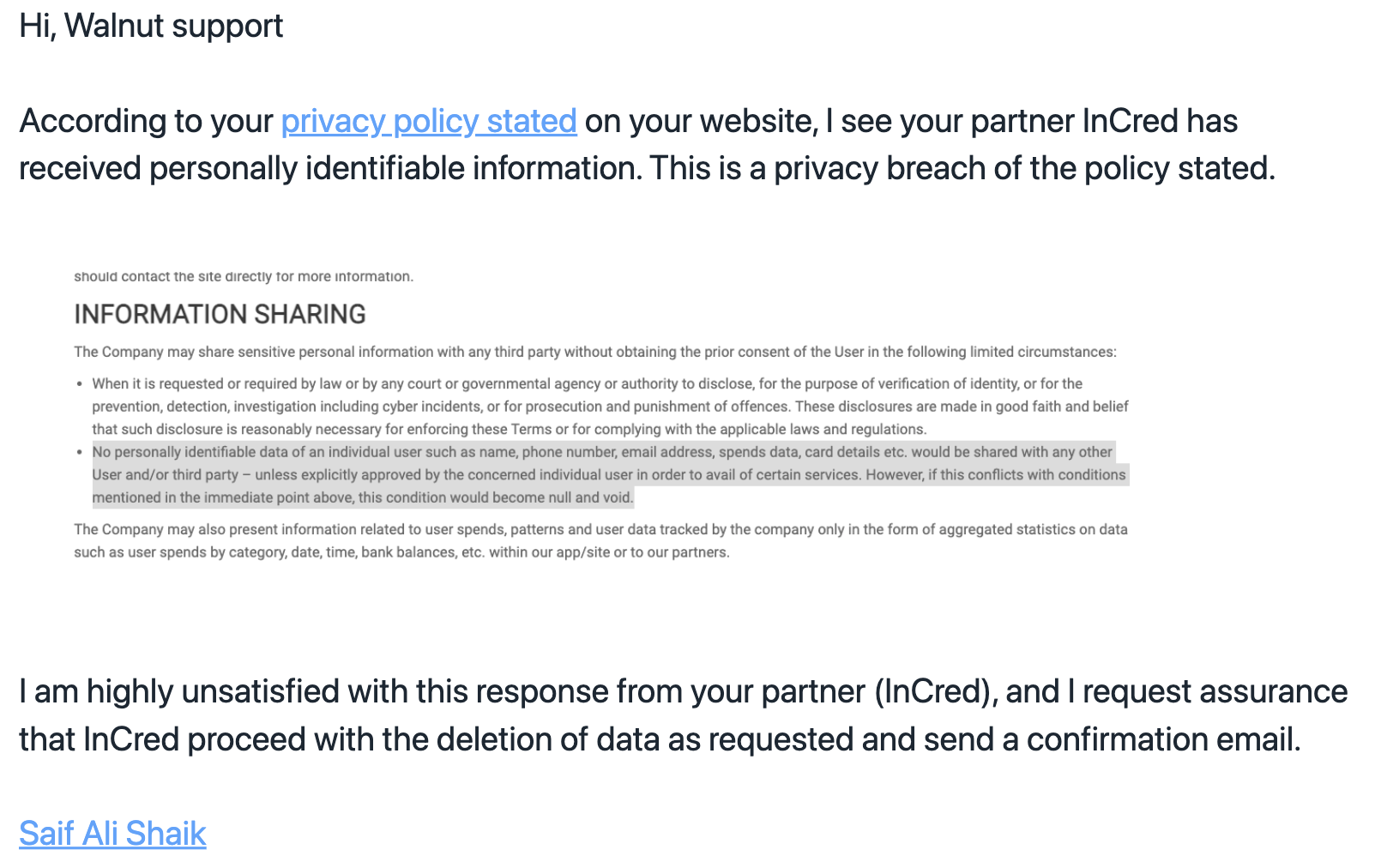Click the "(InCred)" text in the last paragraph
The height and width of the screenshot is (868, 1381).
(x=936, y=691)
